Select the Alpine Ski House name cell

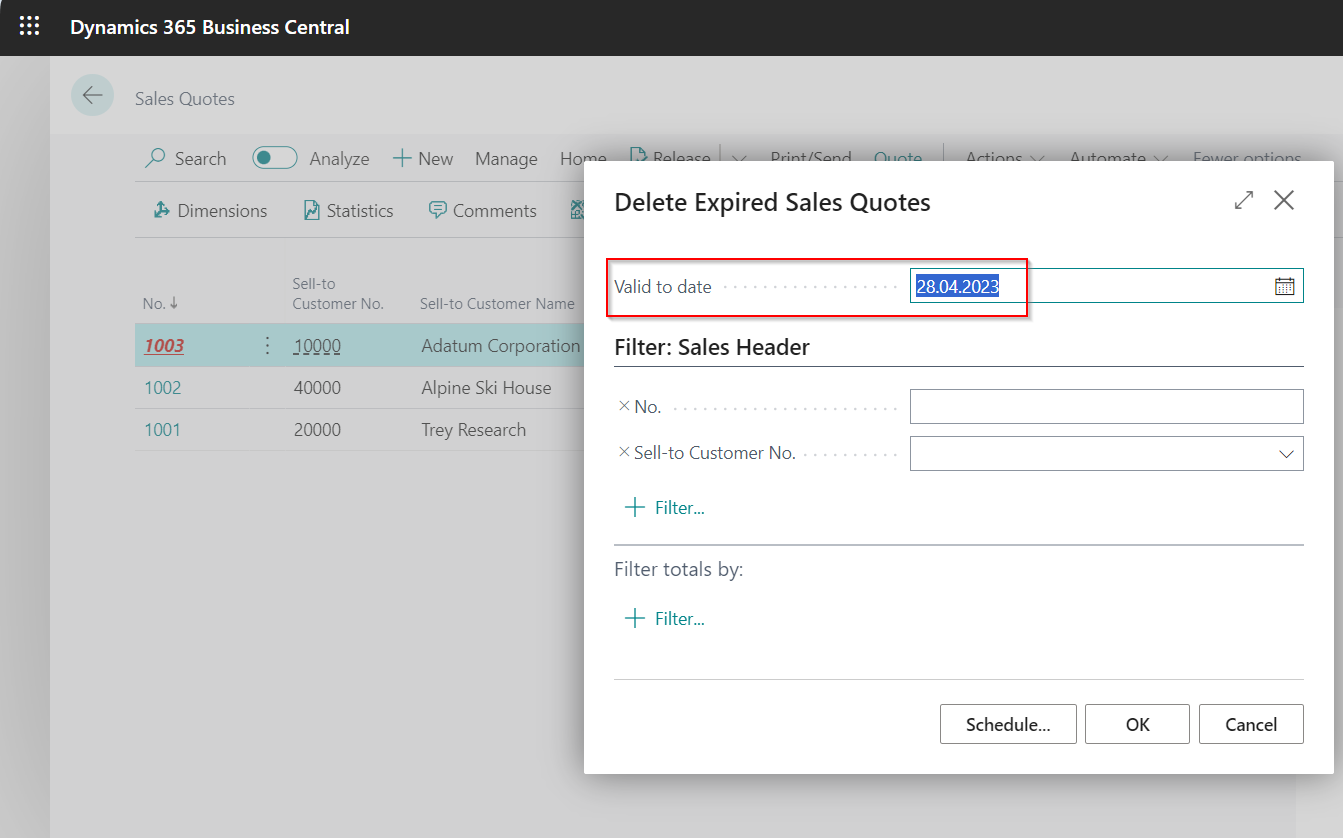point(486,387)
